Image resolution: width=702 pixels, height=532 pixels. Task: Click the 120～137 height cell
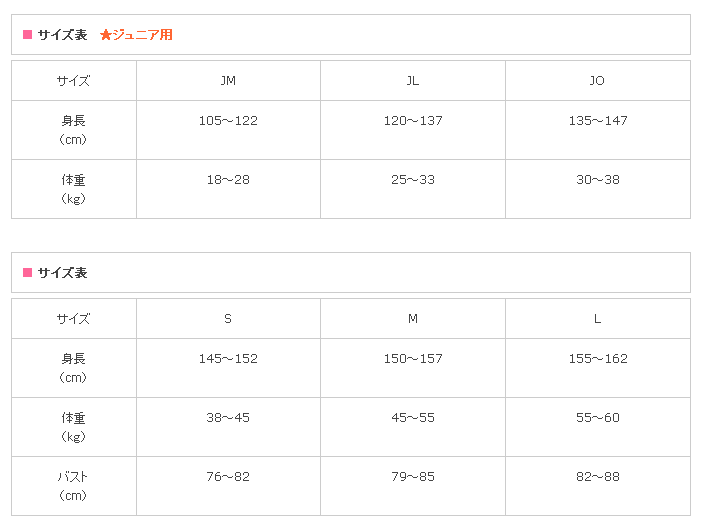[413, 121]
